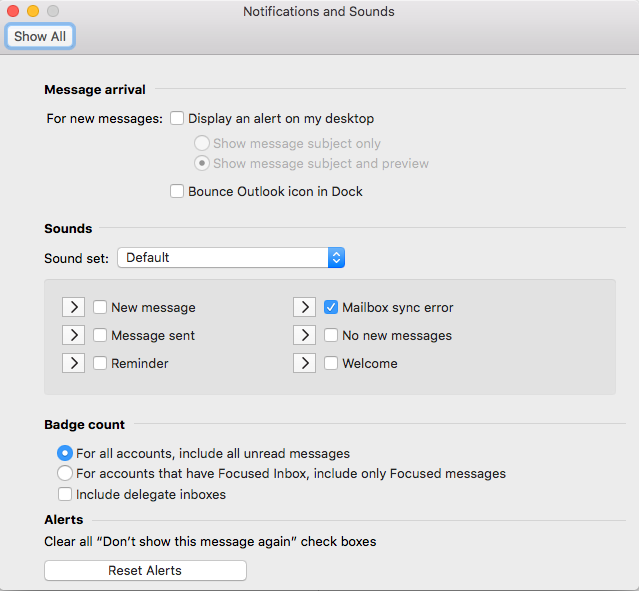Play the No new messages sound
Viewport: 639px width, 591px height.
pos(304,335)
